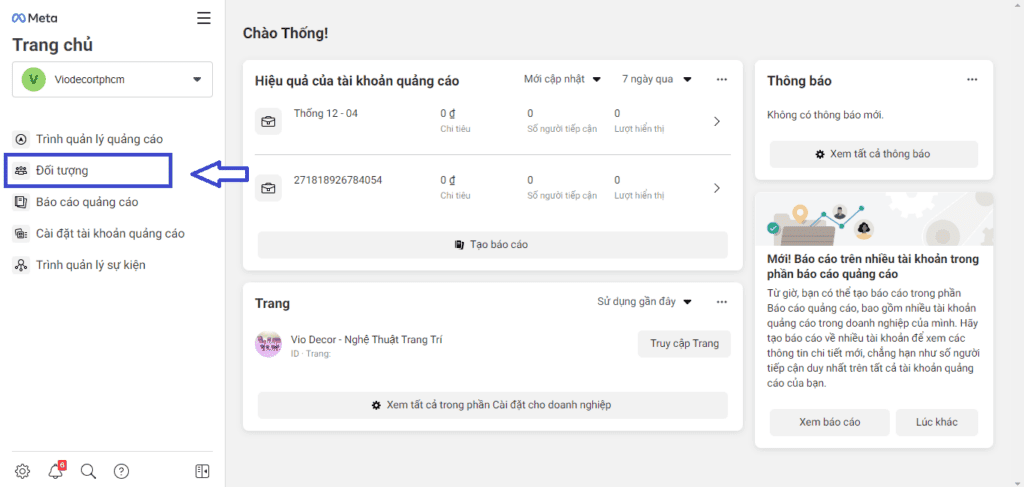Open the Mới cập nhật sort dropdown
The height and width of the screenshot is (487, 1024).
pyautogui.click(x=562, y=80)
